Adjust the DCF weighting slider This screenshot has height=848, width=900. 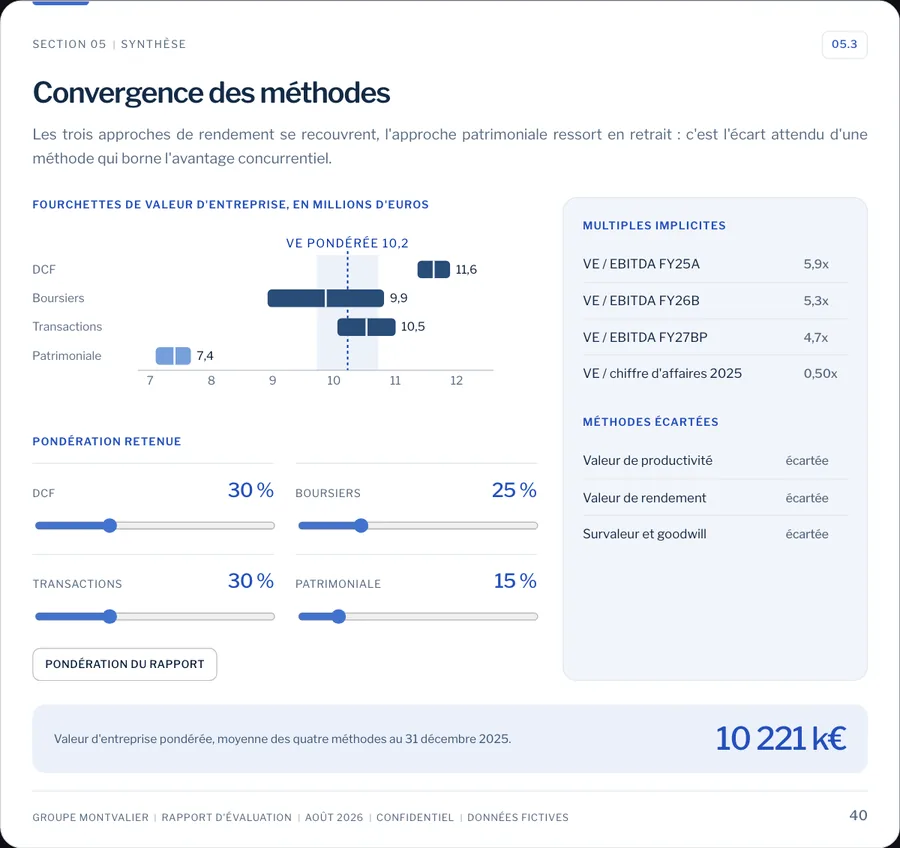coord(154,525)
